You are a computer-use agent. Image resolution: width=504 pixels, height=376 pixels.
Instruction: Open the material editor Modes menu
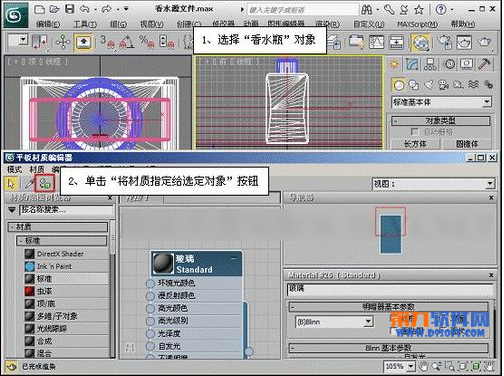15,169
